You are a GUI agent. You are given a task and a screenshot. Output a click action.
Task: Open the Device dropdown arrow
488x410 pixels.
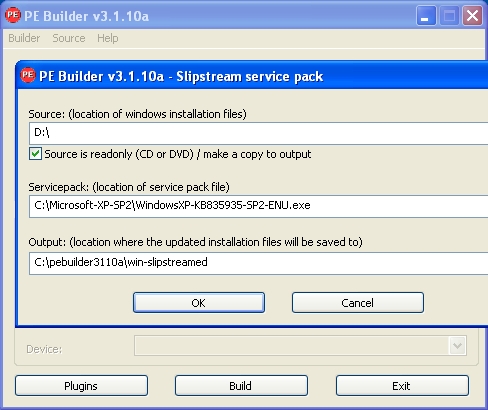coord(457,346)
